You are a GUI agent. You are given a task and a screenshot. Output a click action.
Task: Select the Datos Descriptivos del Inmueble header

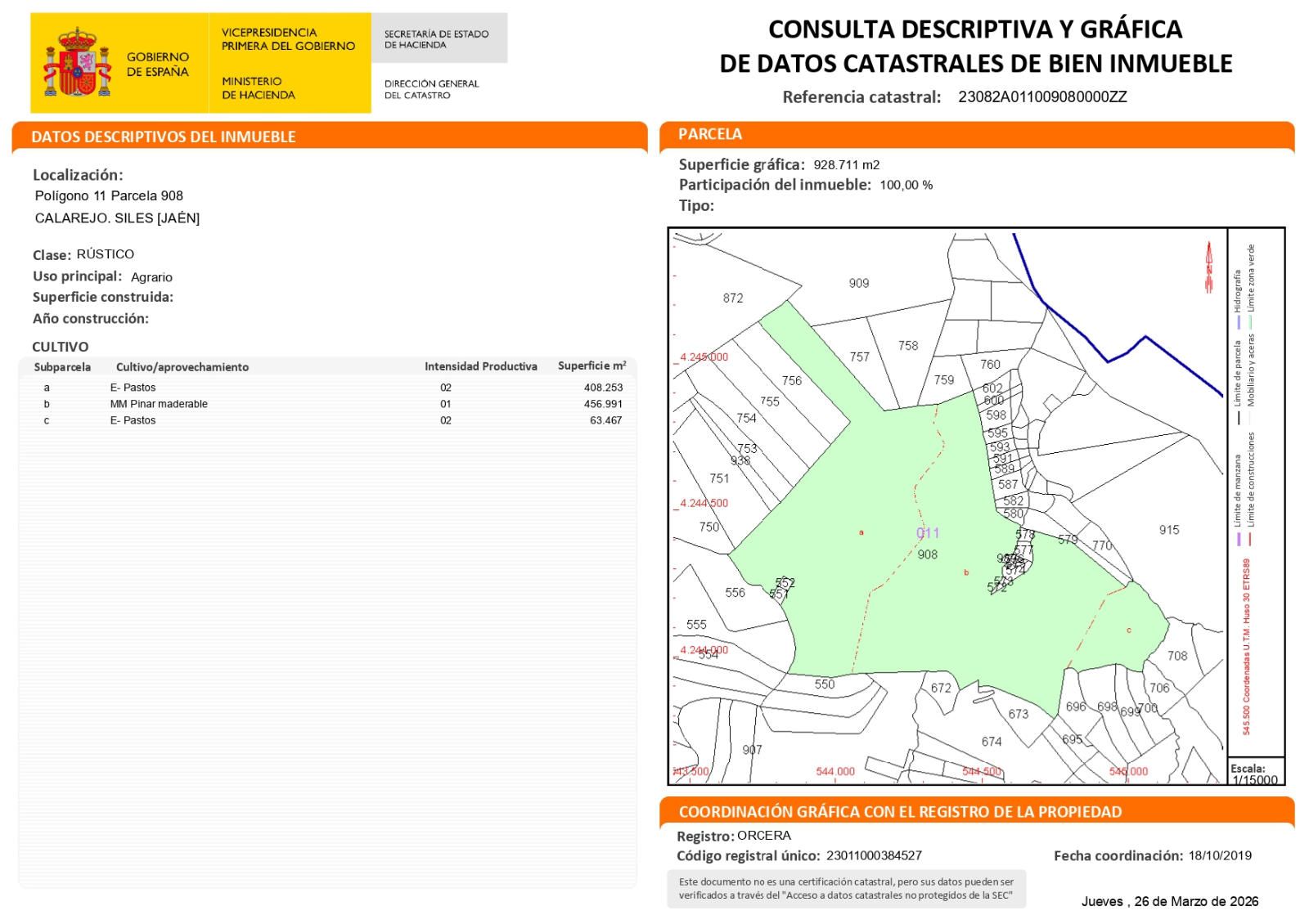[164, 137]
